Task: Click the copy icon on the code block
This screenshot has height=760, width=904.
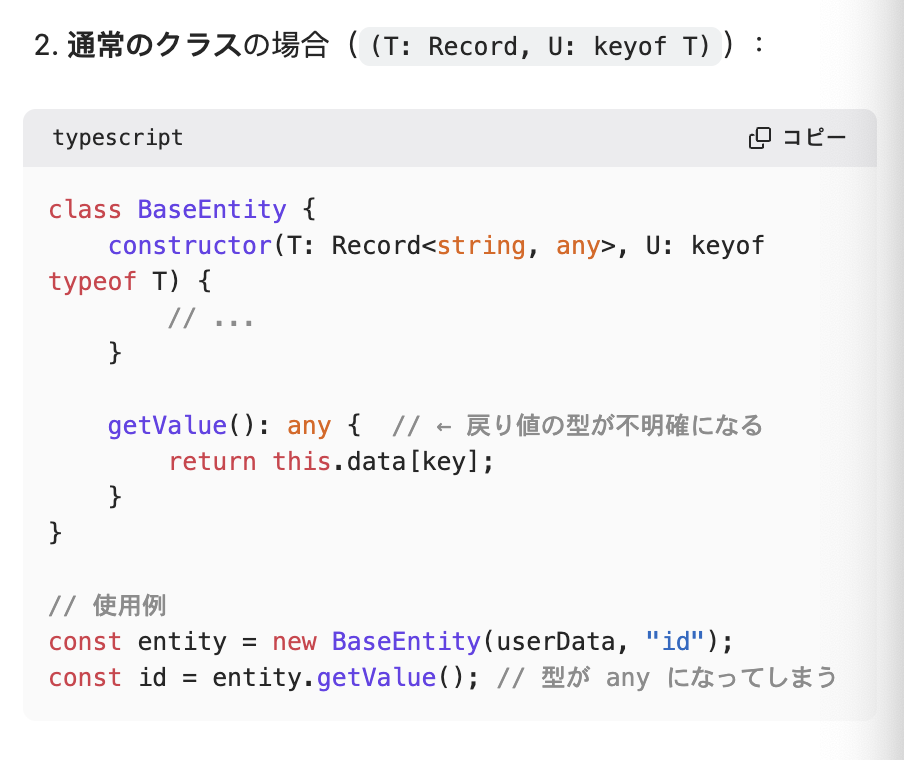Action: click(x=761, y=137)
